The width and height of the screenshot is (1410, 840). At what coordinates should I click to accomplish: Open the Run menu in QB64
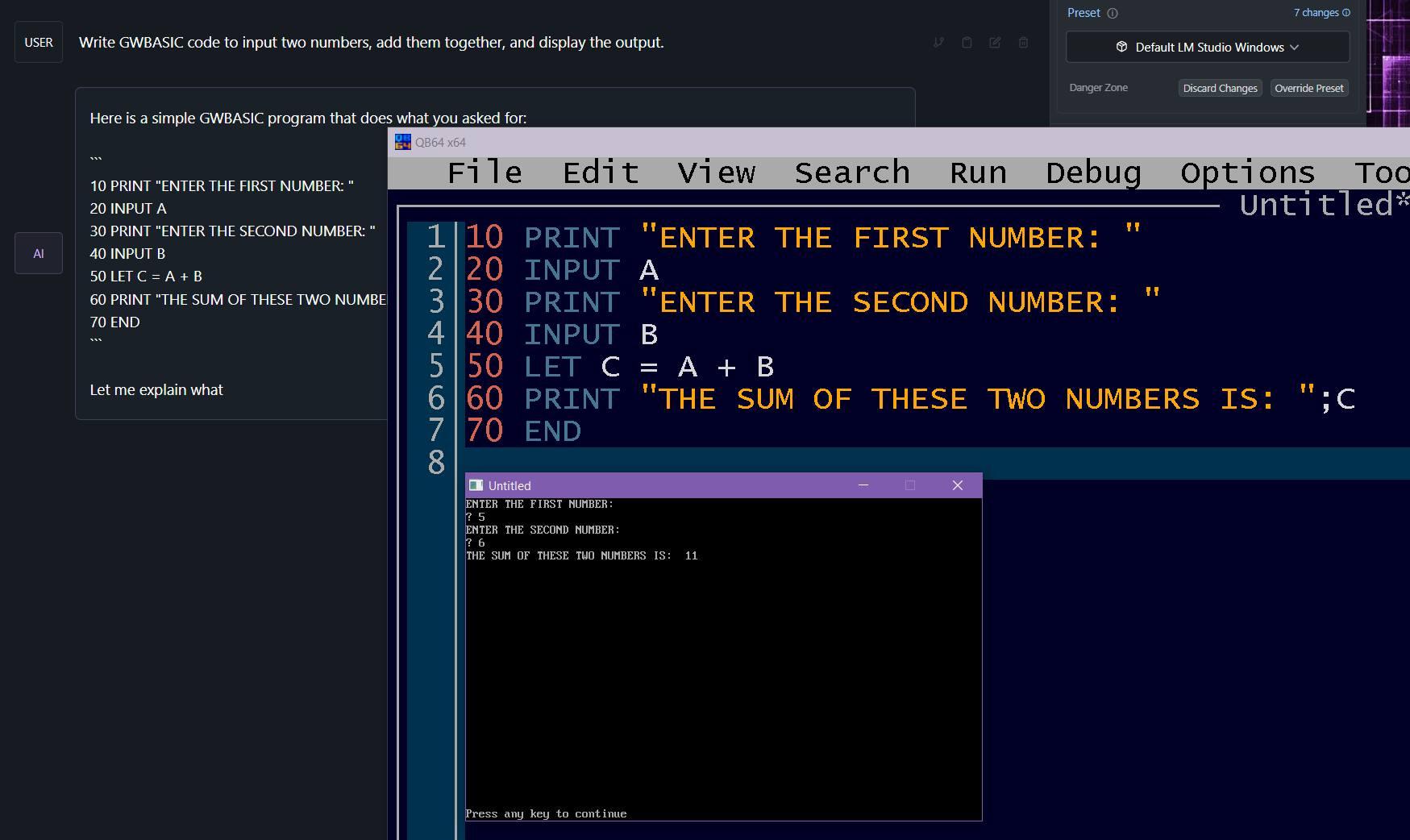tap(978, 173)
